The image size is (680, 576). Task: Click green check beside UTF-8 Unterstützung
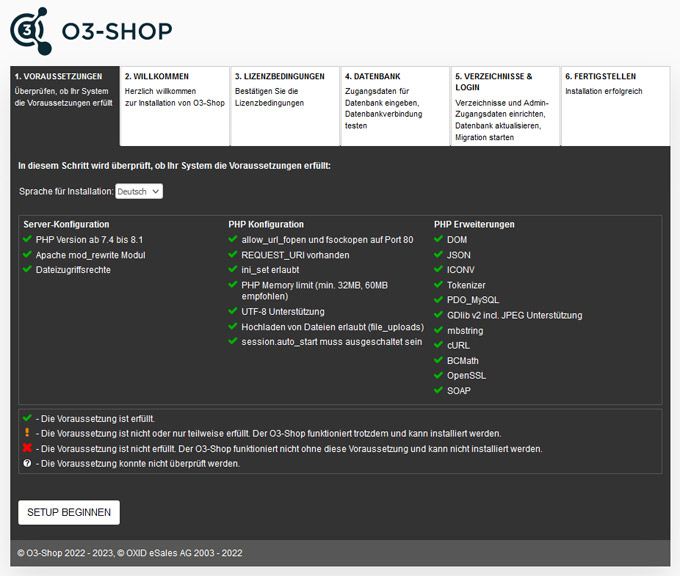tap(233, 311)
